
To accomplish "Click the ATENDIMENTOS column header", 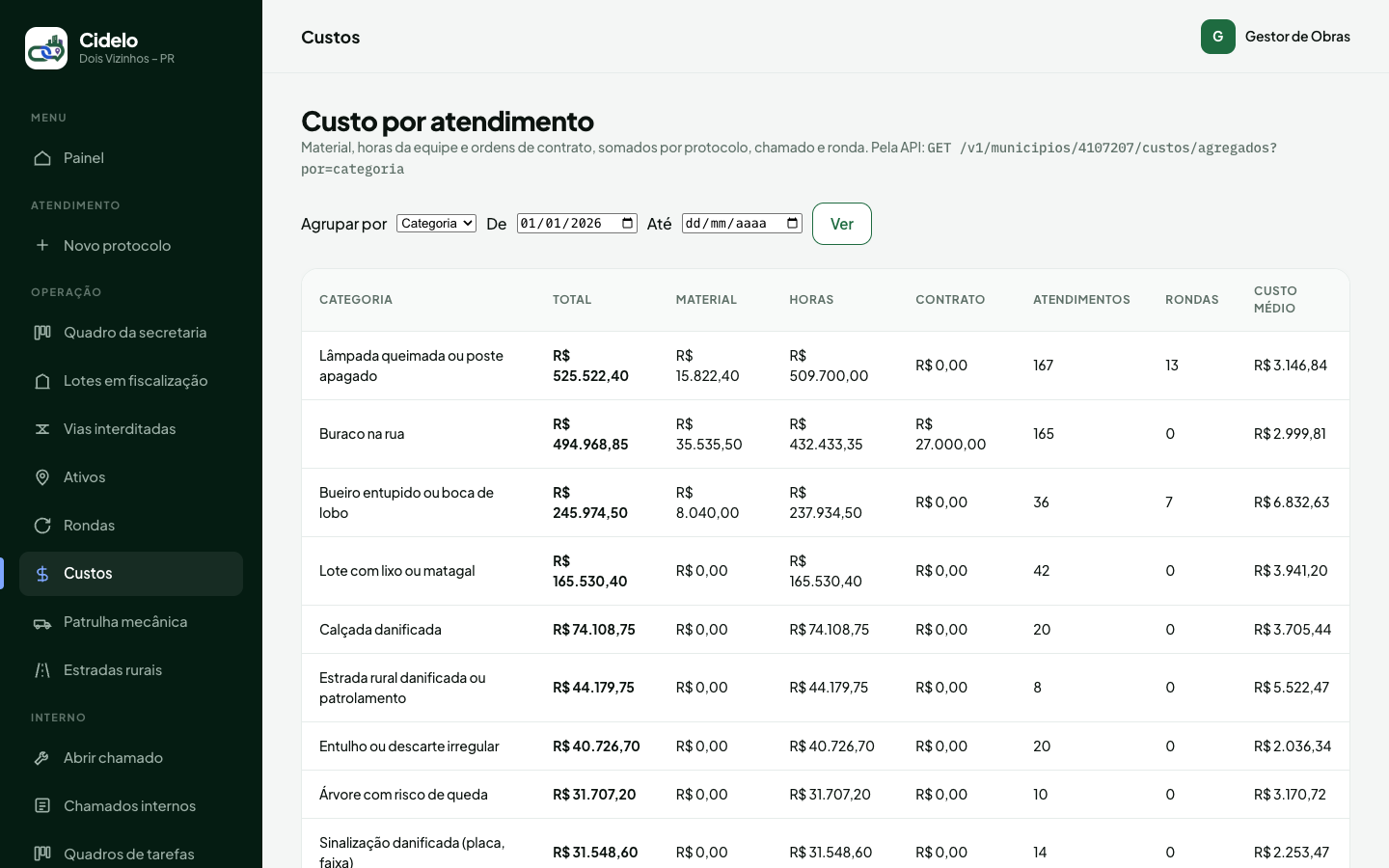I will [1081, 300].
